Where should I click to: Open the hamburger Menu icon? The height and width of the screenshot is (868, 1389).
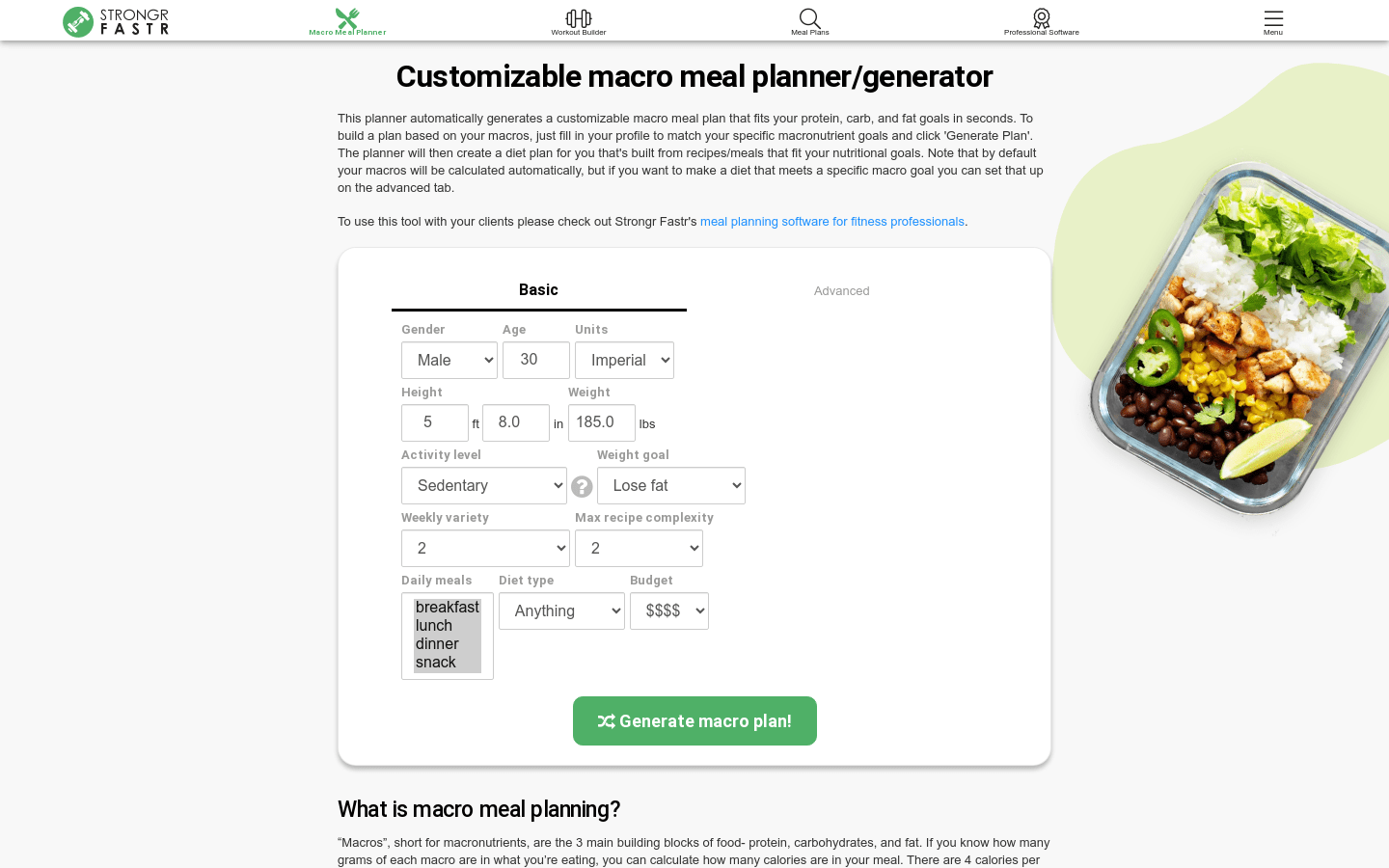(x=1273, y=19)
